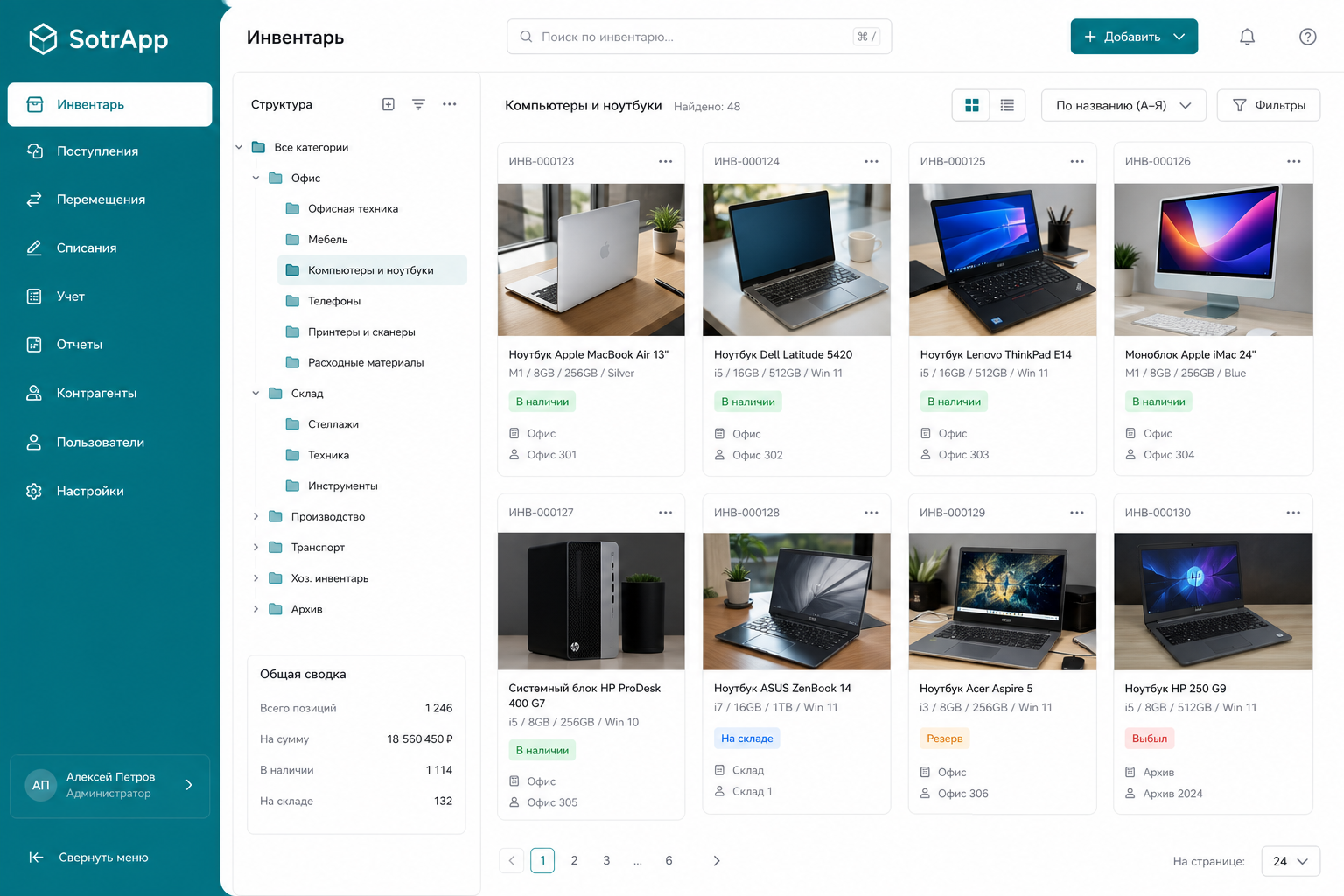Open Настройки section

click(109, 491)
